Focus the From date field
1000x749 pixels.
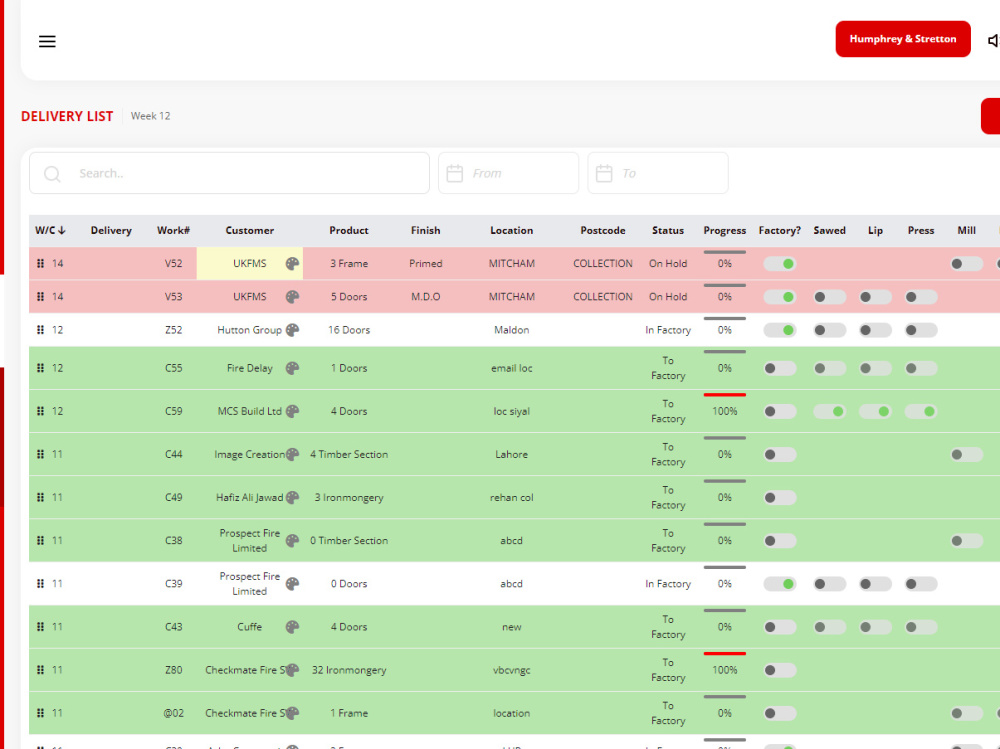point(508,173)
